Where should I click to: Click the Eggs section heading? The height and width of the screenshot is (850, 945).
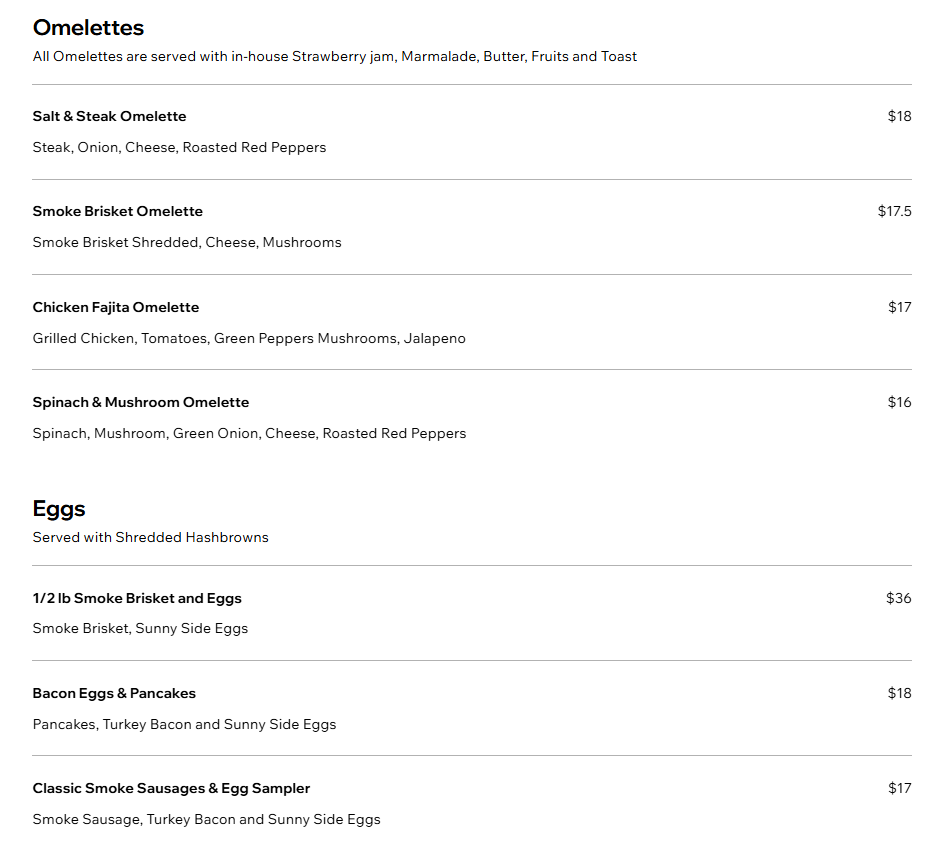[x=59, y=509]
